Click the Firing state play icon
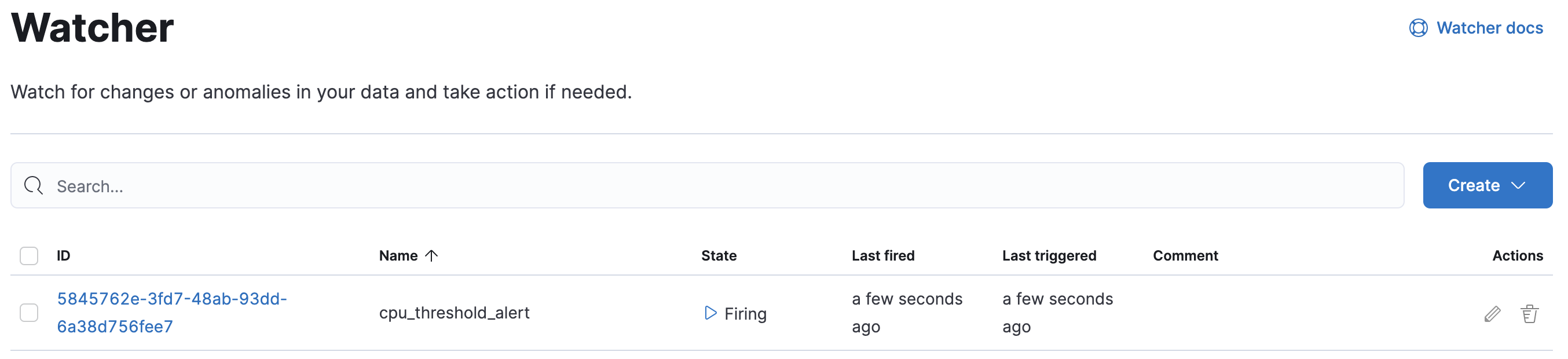 pyautogui.click(x=710, y=313)
